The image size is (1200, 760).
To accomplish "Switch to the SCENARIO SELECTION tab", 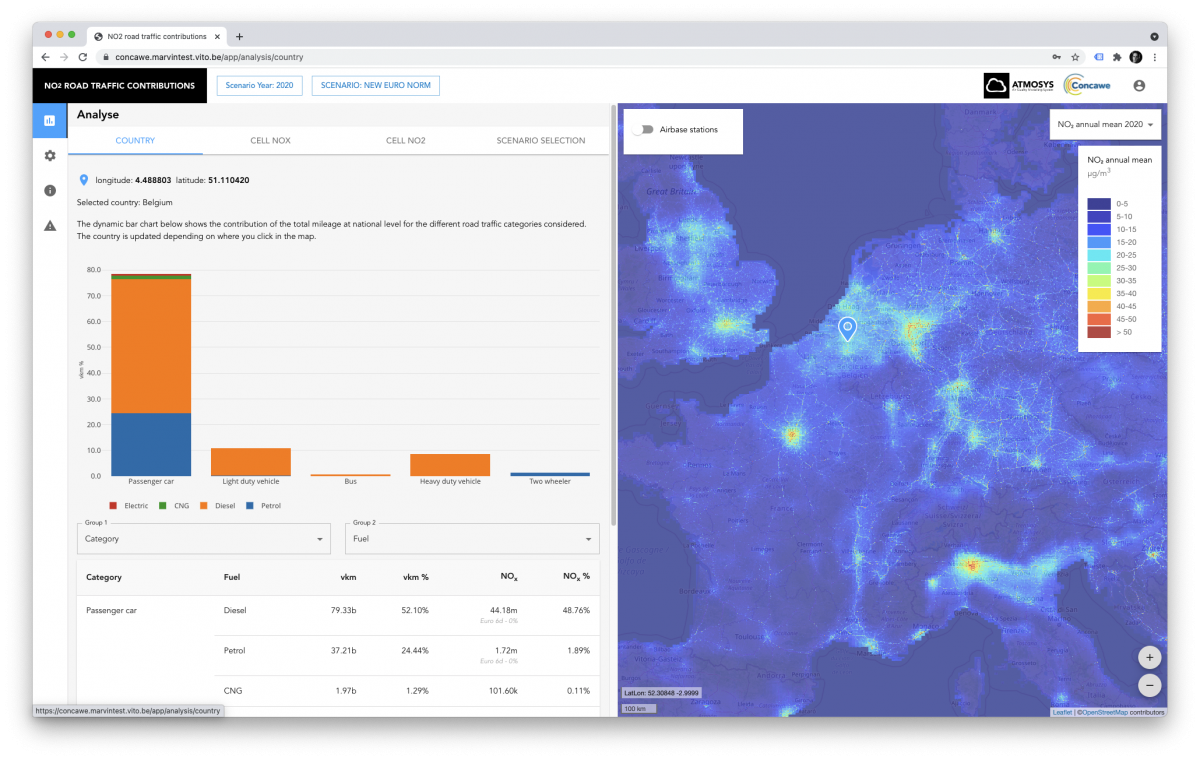I will tap(540, 141).
